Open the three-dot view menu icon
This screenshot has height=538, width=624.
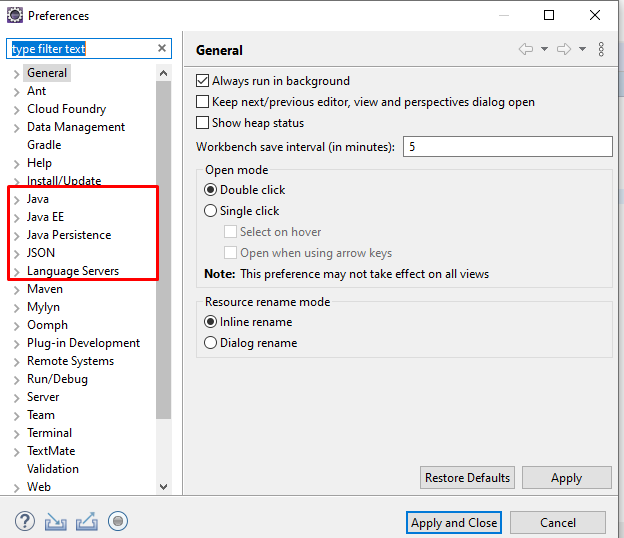pyautogui.click(x=601, y=49)
